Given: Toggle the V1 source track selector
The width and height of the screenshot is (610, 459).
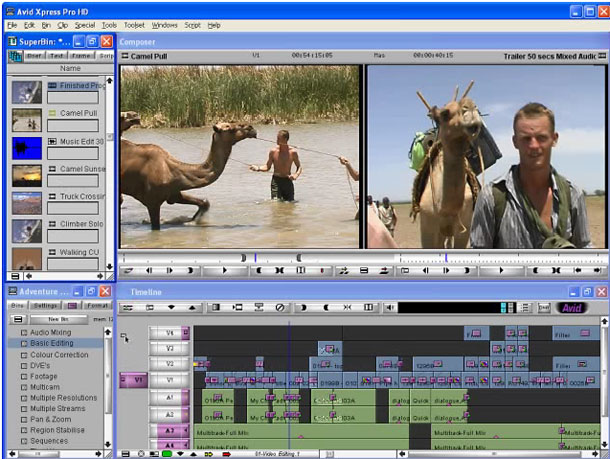Looking at the screenshot, I should point(133,380).
